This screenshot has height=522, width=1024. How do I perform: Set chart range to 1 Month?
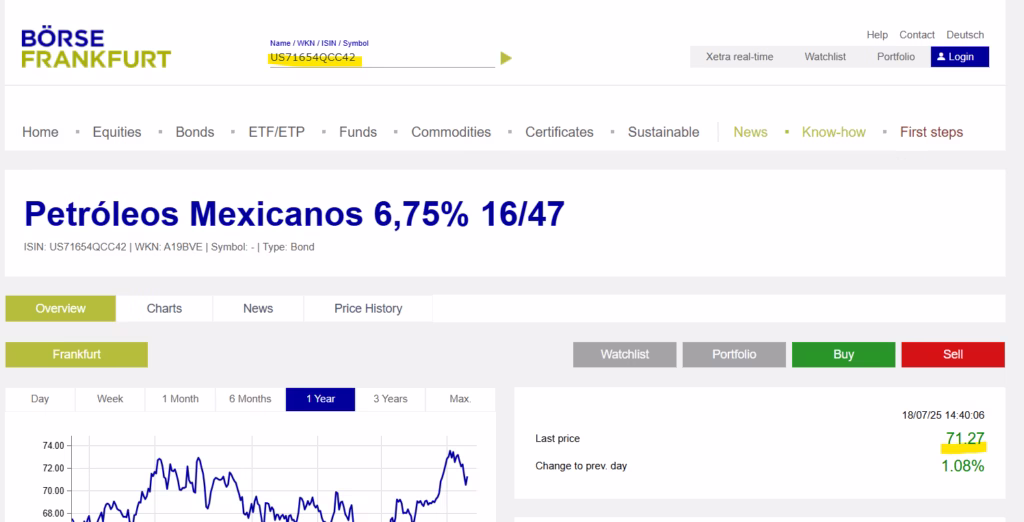pos(180,399)
